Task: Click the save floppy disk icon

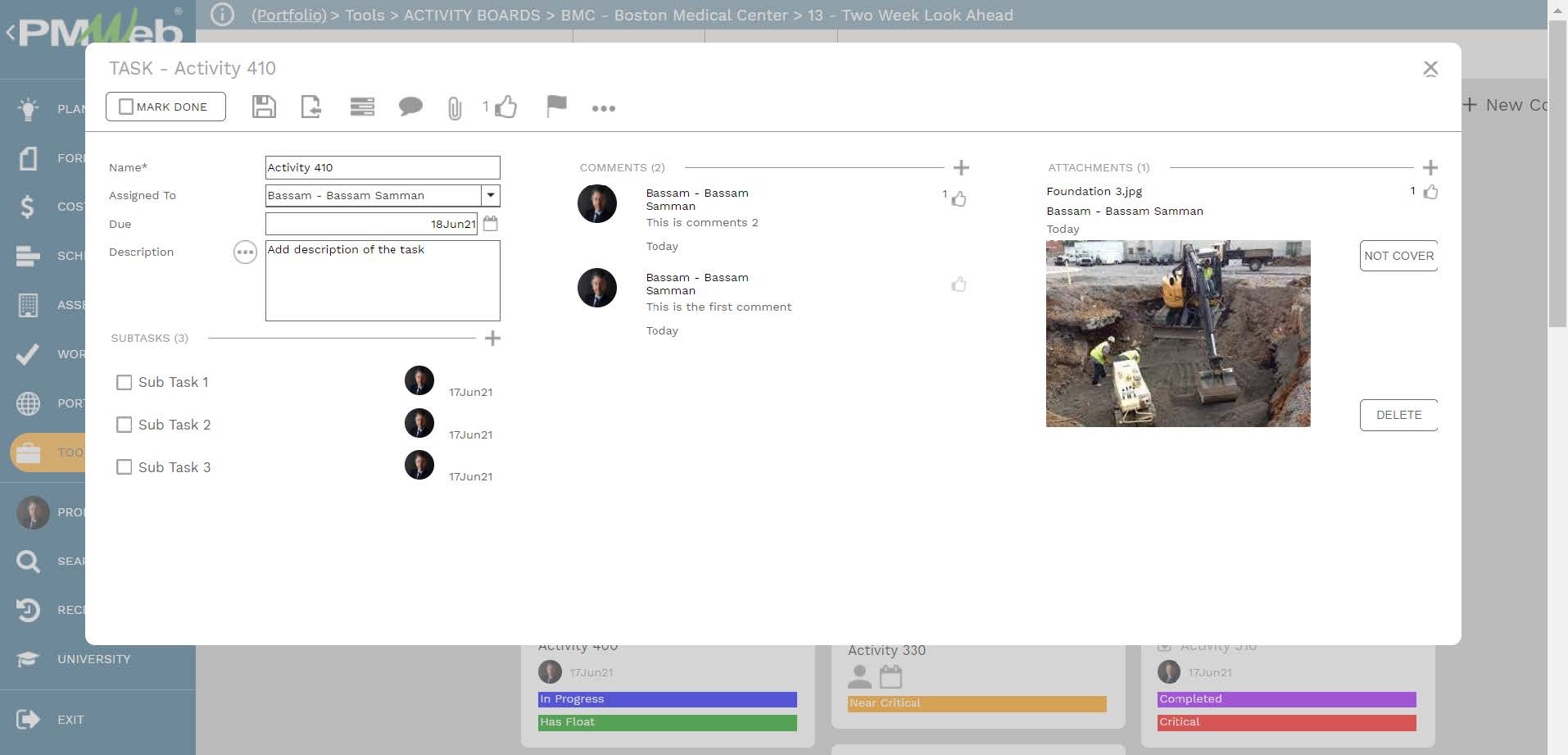Action: point(264,107)
